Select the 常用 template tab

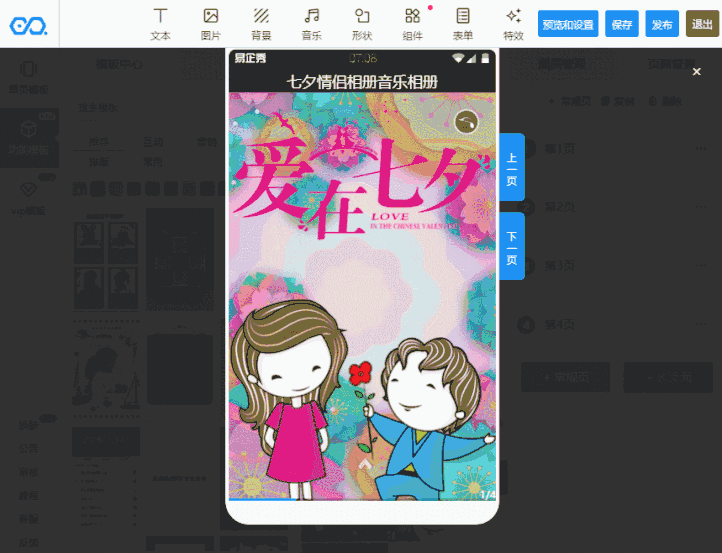tap(153, 162)
